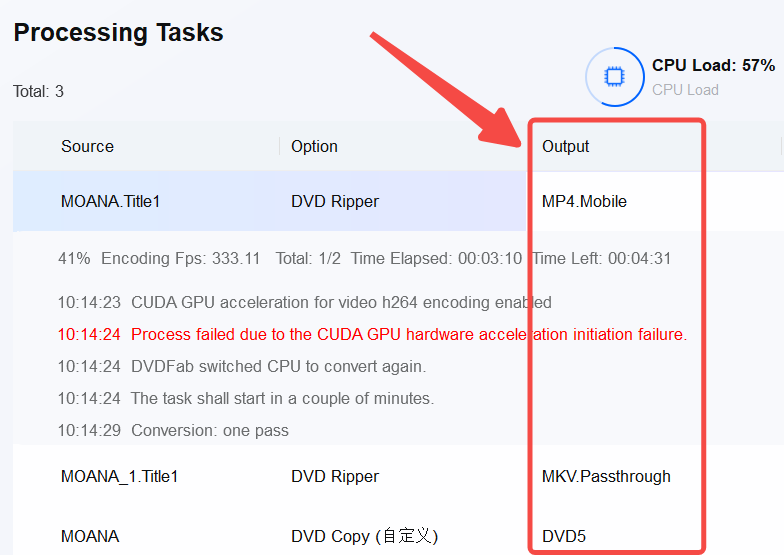784x555 pixels.
Task: Click the DVD5 output cell
Action: (564, 536)
